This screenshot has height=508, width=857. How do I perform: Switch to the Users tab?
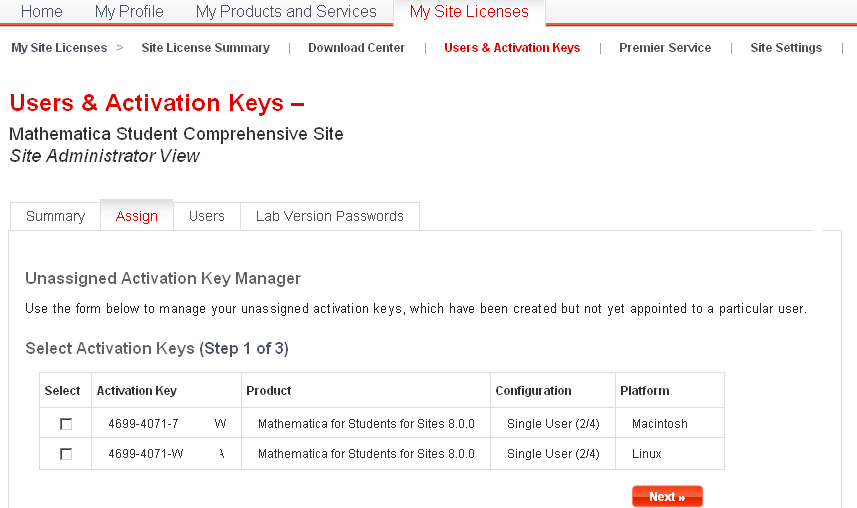click(x=207, y=216)
